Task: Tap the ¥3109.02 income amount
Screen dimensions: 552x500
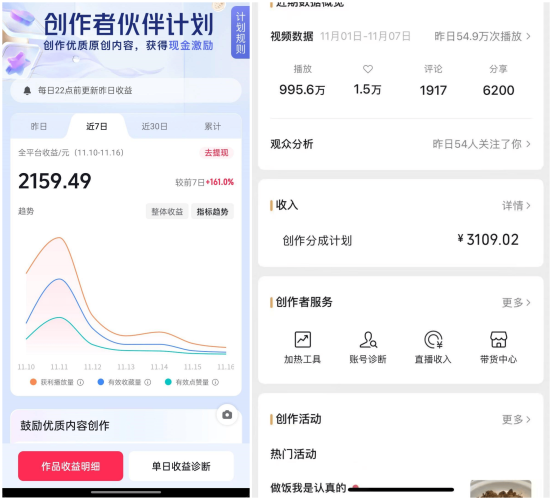Action: pos(488,240)
